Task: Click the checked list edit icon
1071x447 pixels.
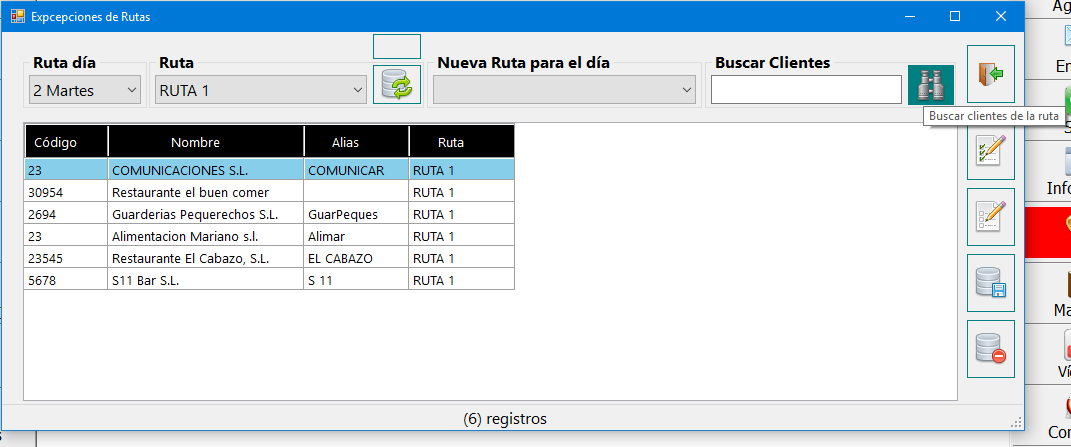Action: point(990,151)
